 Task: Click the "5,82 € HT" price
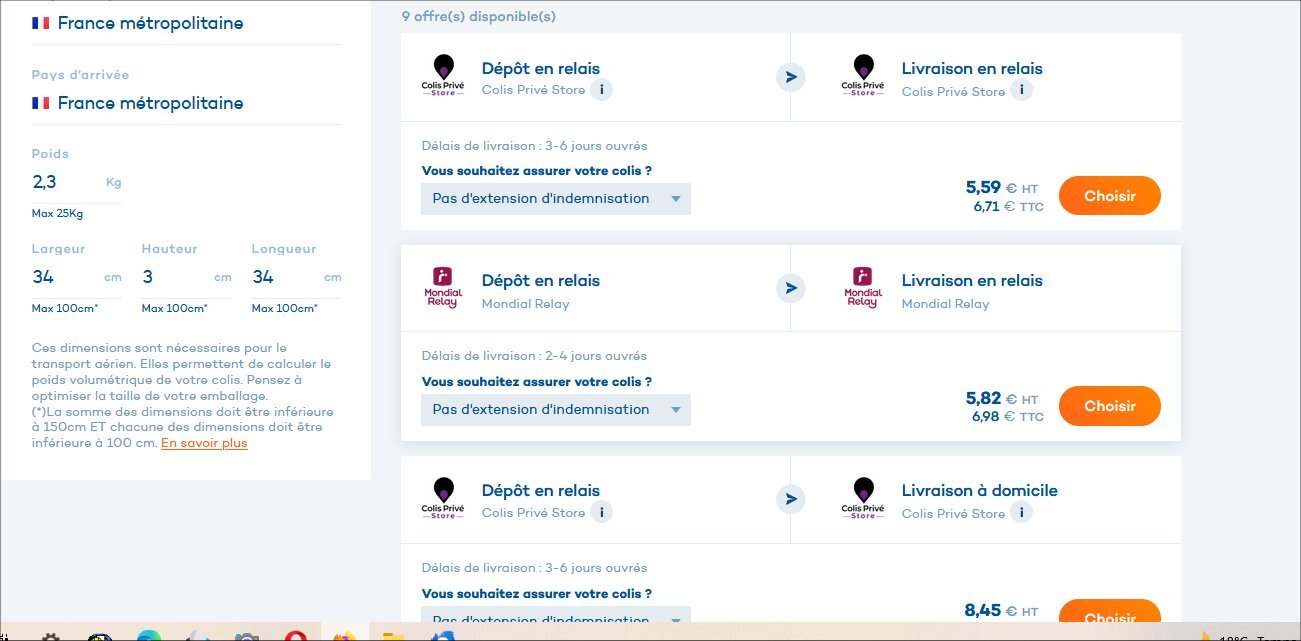click(x=1002, y=398)
